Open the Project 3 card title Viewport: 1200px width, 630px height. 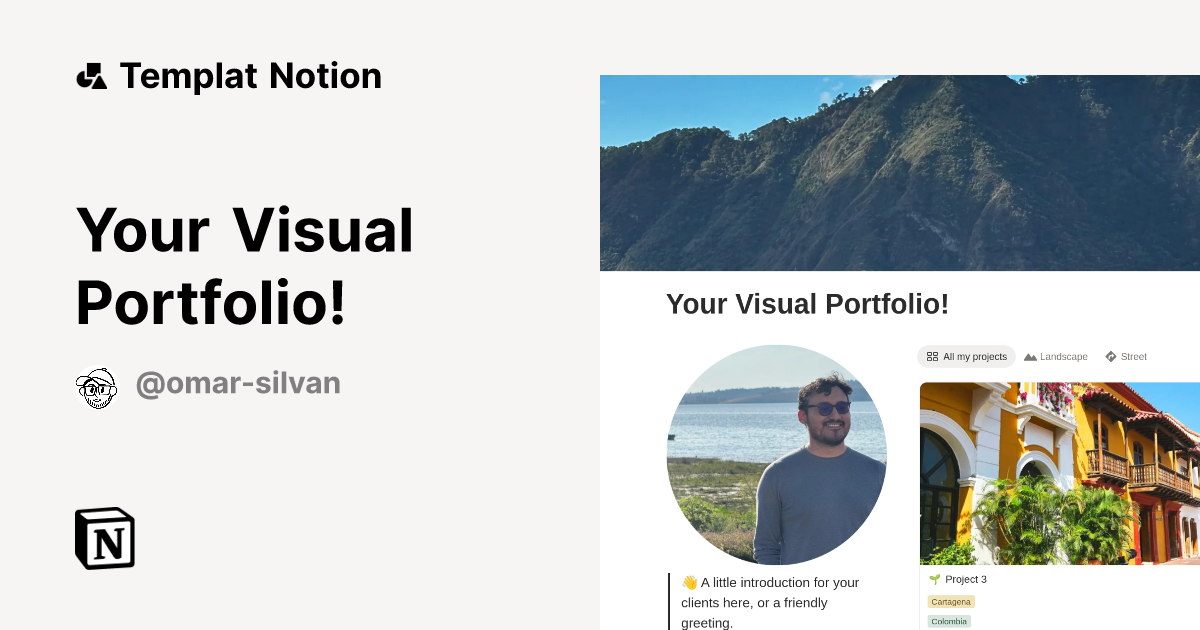(x=966, y=580)
